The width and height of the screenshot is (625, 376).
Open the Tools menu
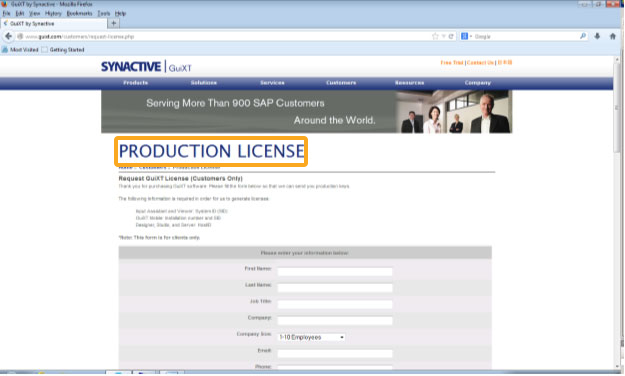coord(104,14)
